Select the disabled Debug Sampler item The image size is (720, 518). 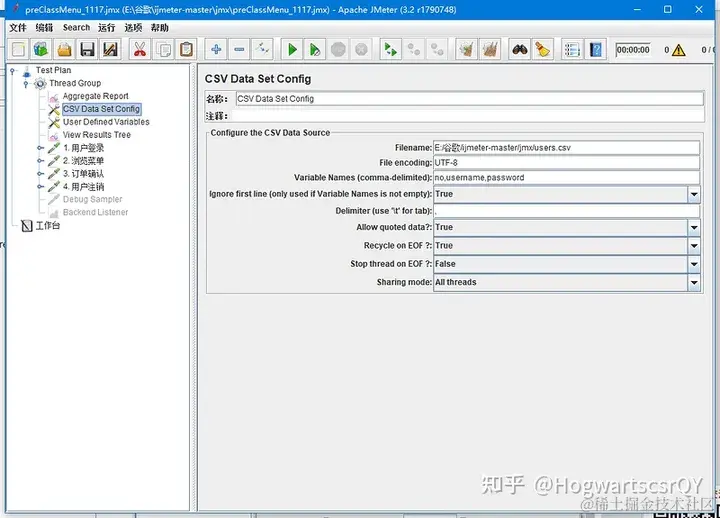pos(92,199)
